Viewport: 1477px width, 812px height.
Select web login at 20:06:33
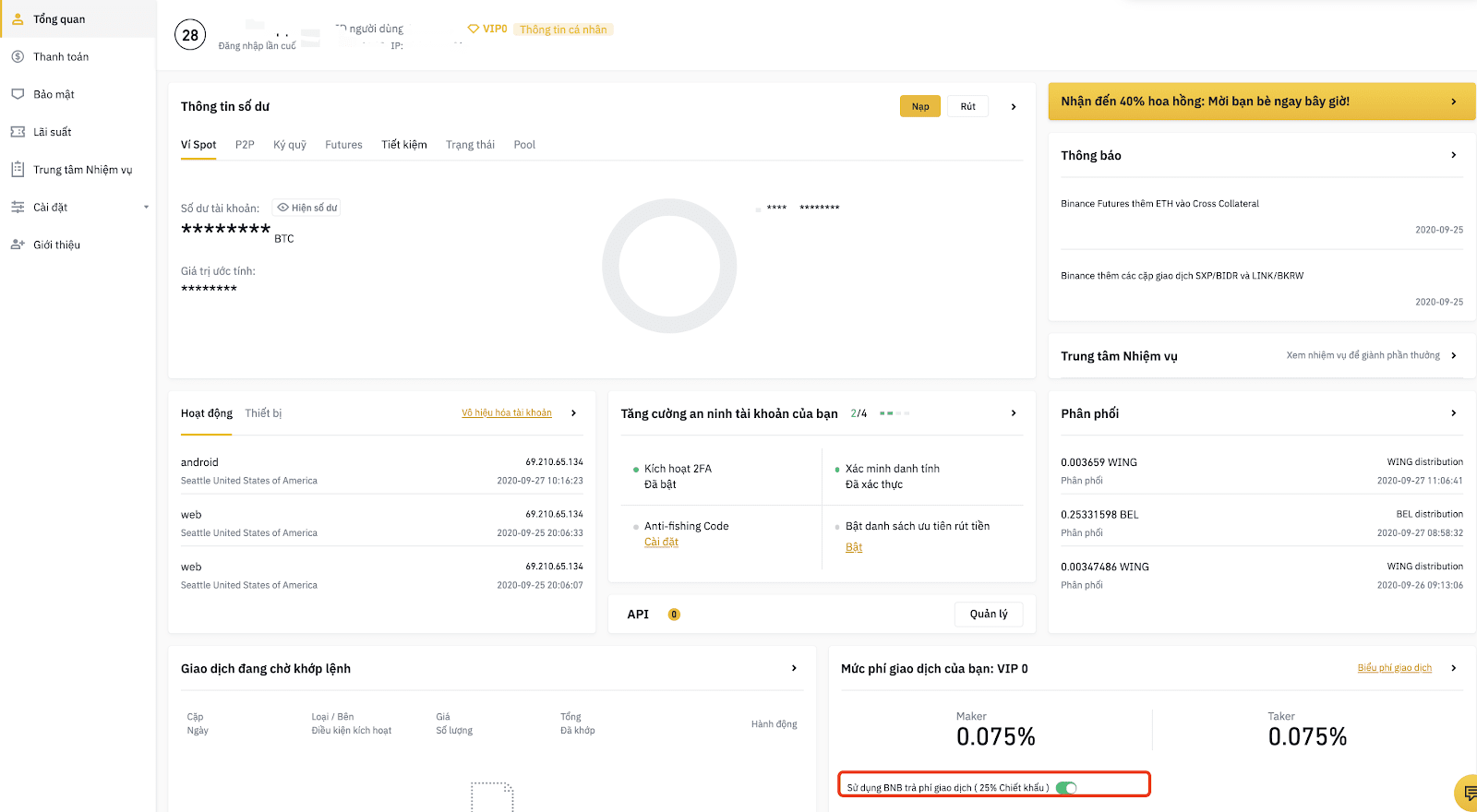pos(382,523)
